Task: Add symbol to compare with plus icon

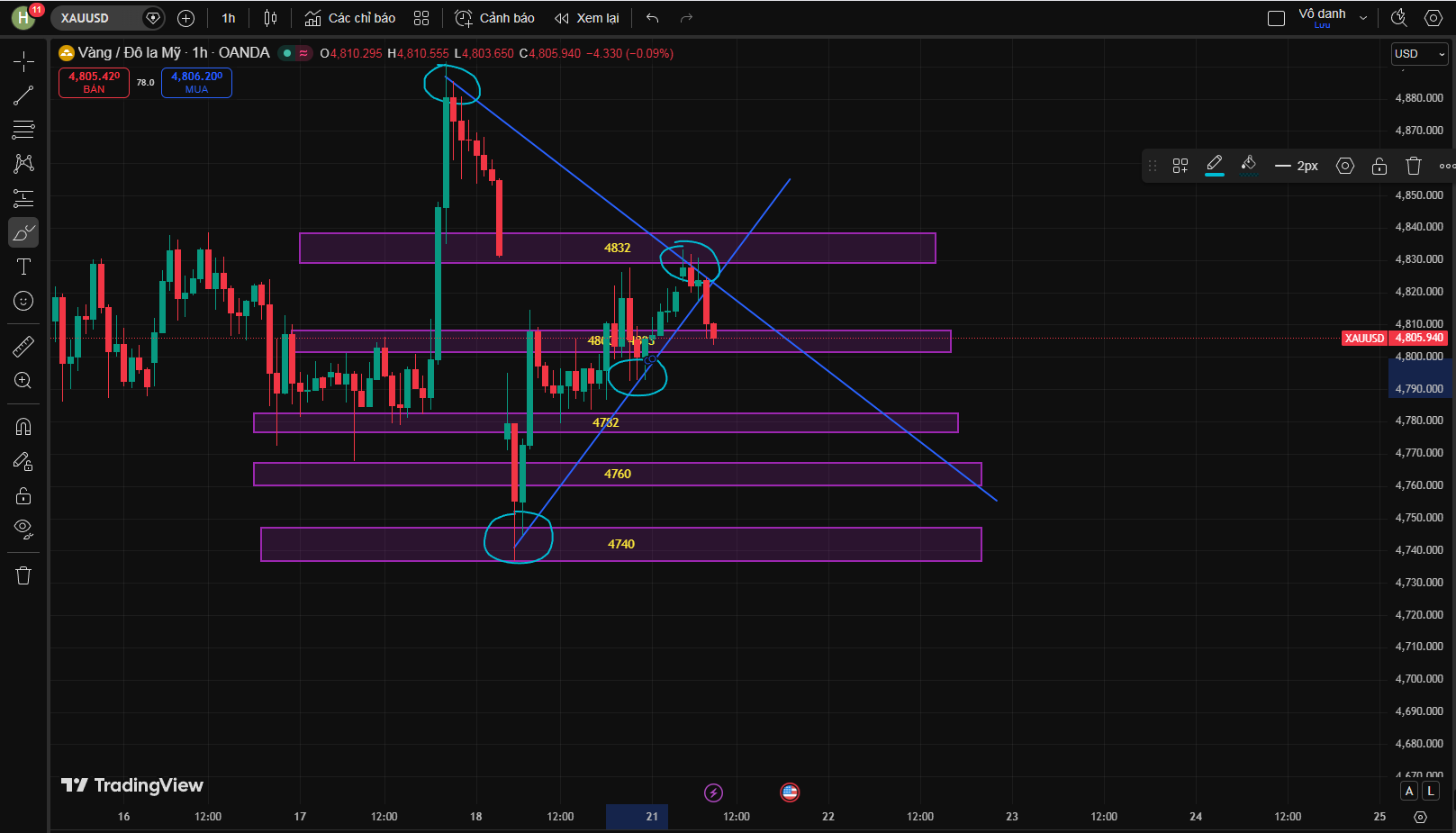Action: [186, 18]
